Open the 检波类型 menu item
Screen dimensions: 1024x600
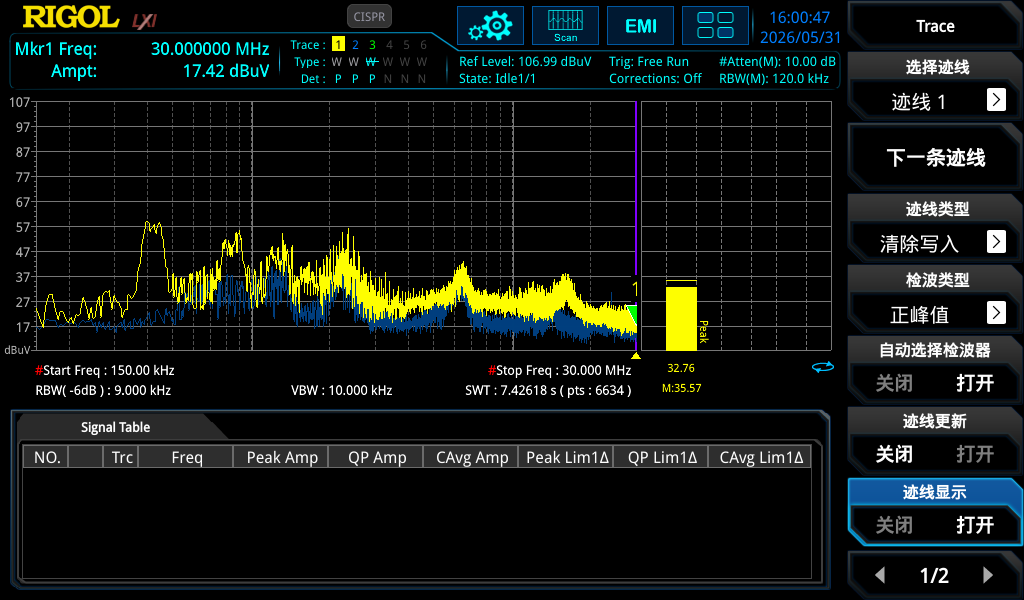pyautogui.click(x=935, y=299)
